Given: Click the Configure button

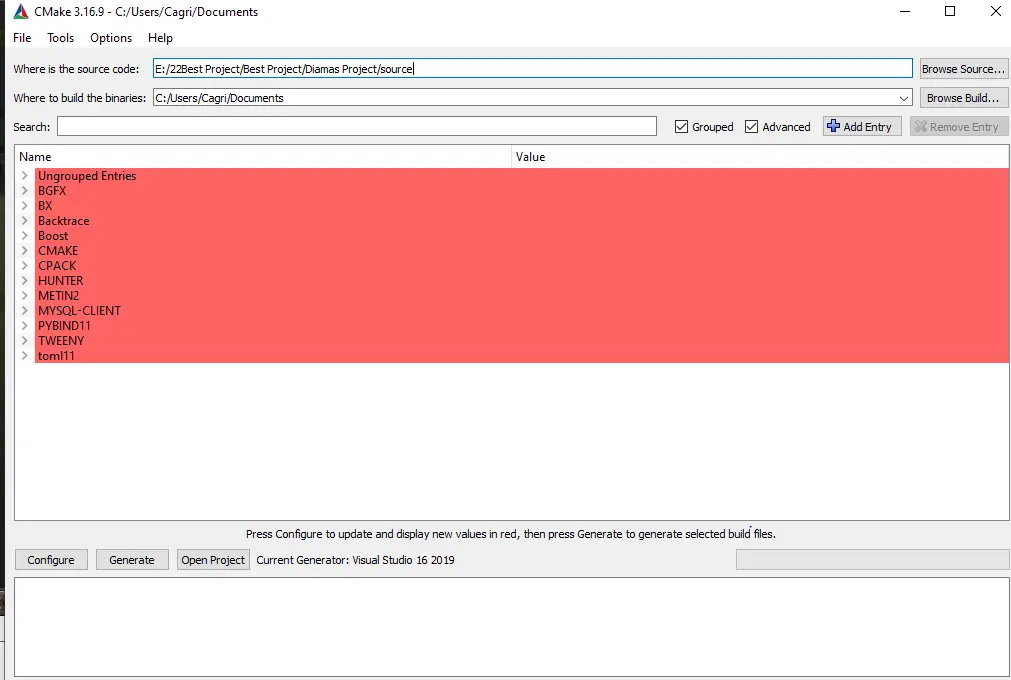Looking at the screenshot, I should (51, 560).
